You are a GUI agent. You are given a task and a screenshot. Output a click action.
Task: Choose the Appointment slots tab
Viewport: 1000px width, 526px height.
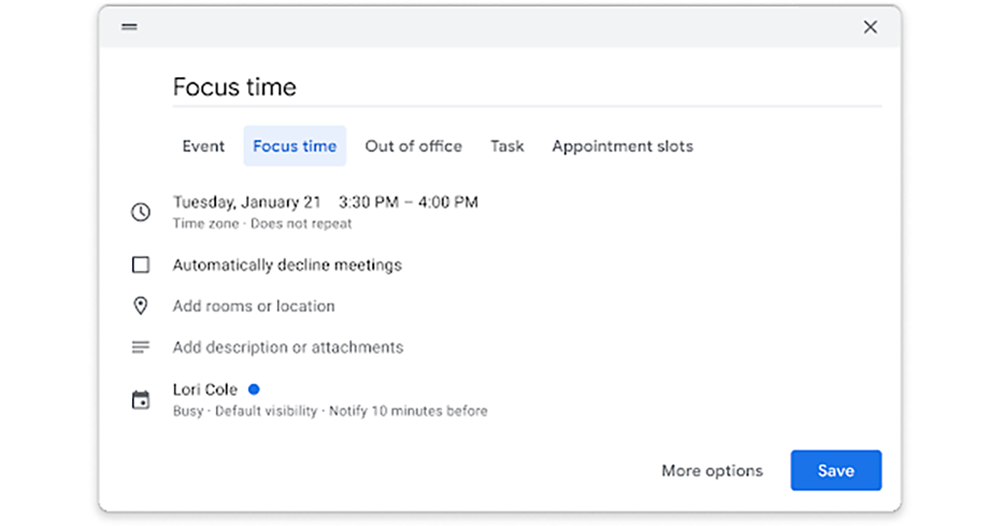click(x=622, y=146)
